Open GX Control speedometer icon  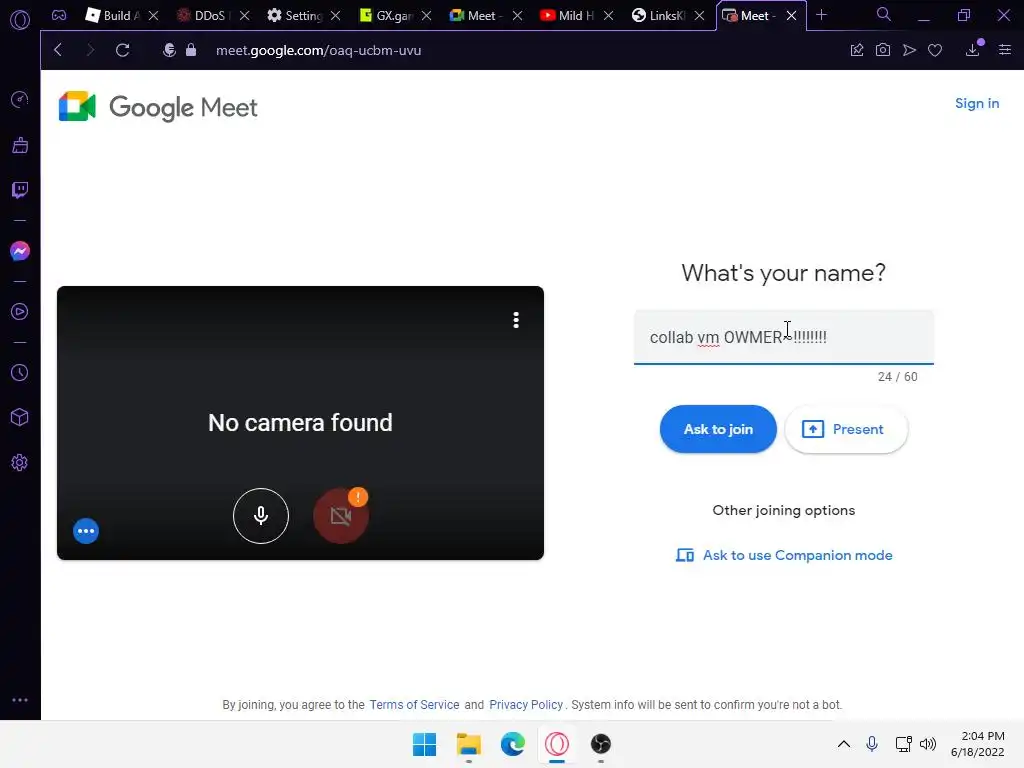[20, 99]
